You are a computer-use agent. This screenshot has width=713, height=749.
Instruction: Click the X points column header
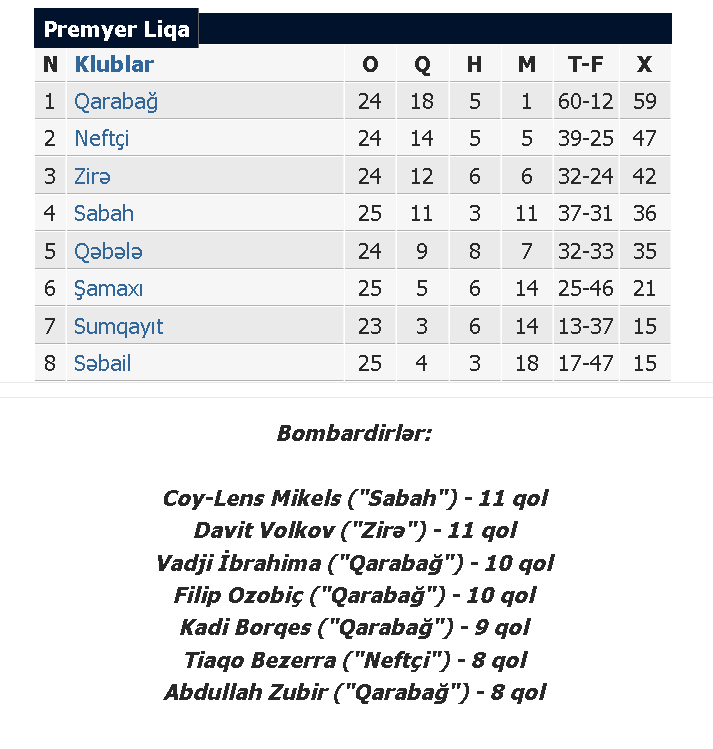point(645,64)
